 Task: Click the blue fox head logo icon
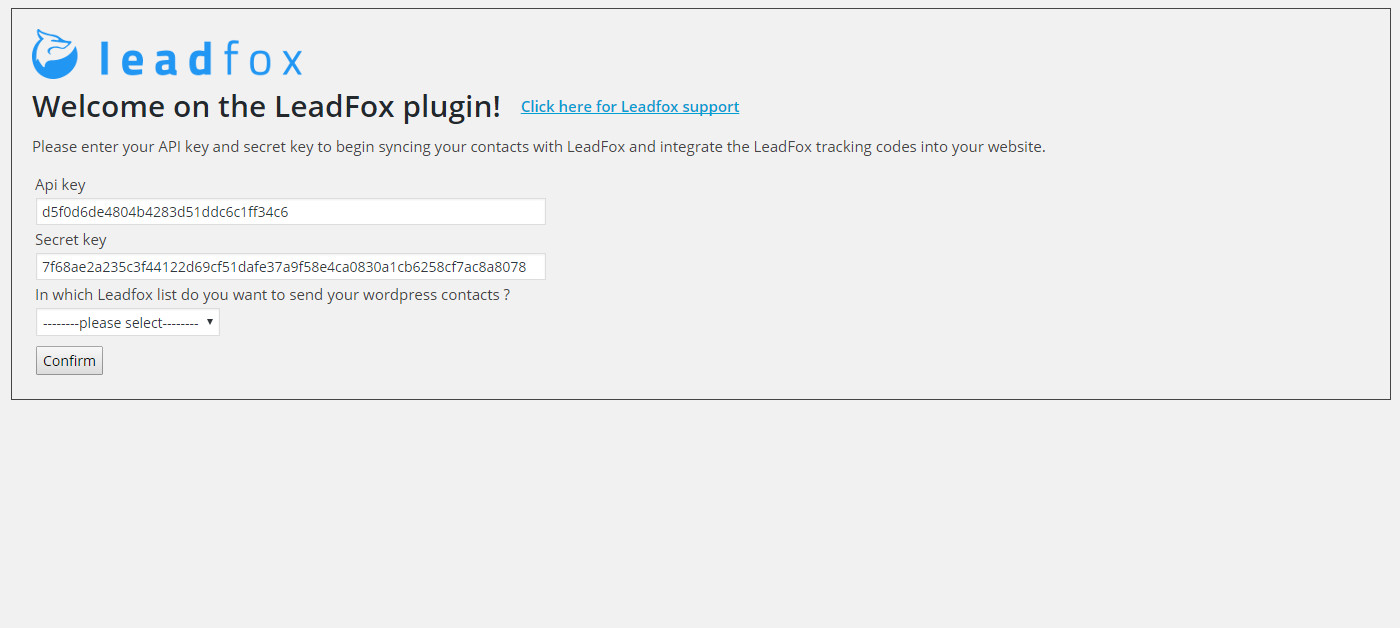(54, 54)
